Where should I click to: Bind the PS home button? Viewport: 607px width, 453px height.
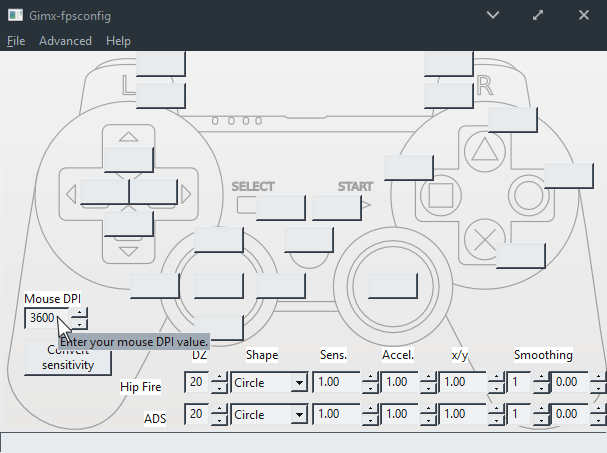click(309, 240)
